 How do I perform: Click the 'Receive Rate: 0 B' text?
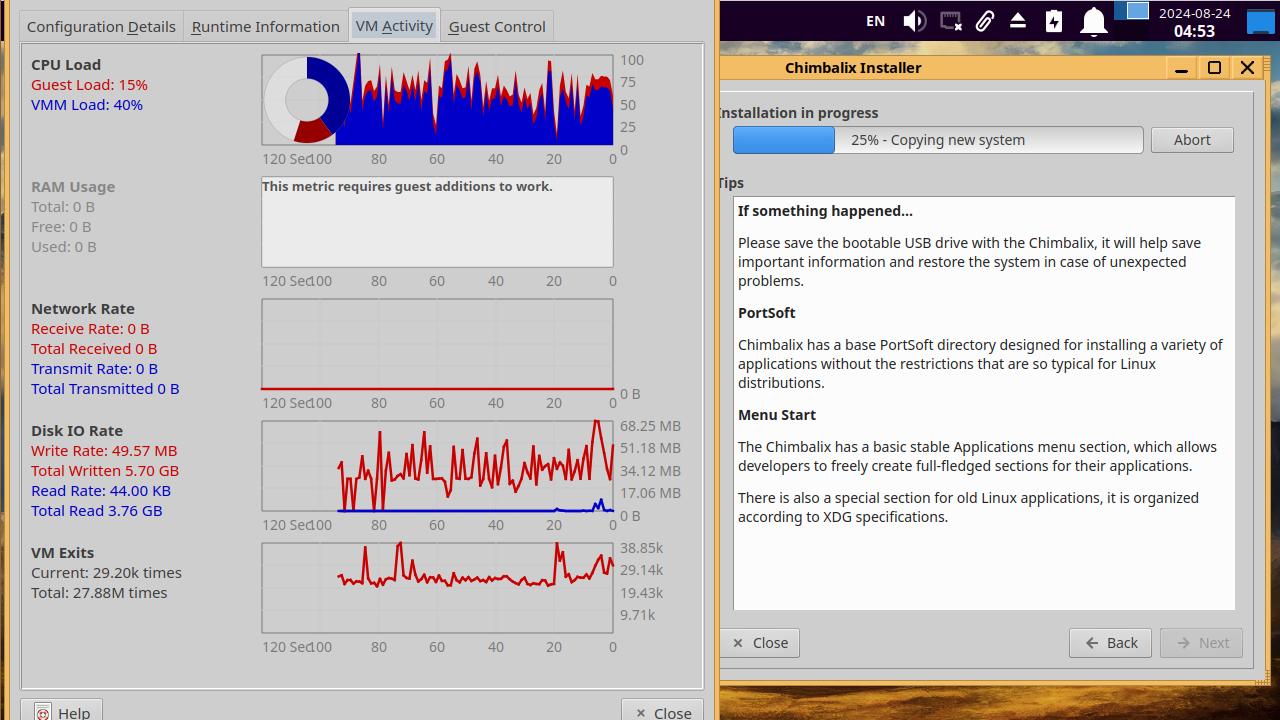click(90, 329)
